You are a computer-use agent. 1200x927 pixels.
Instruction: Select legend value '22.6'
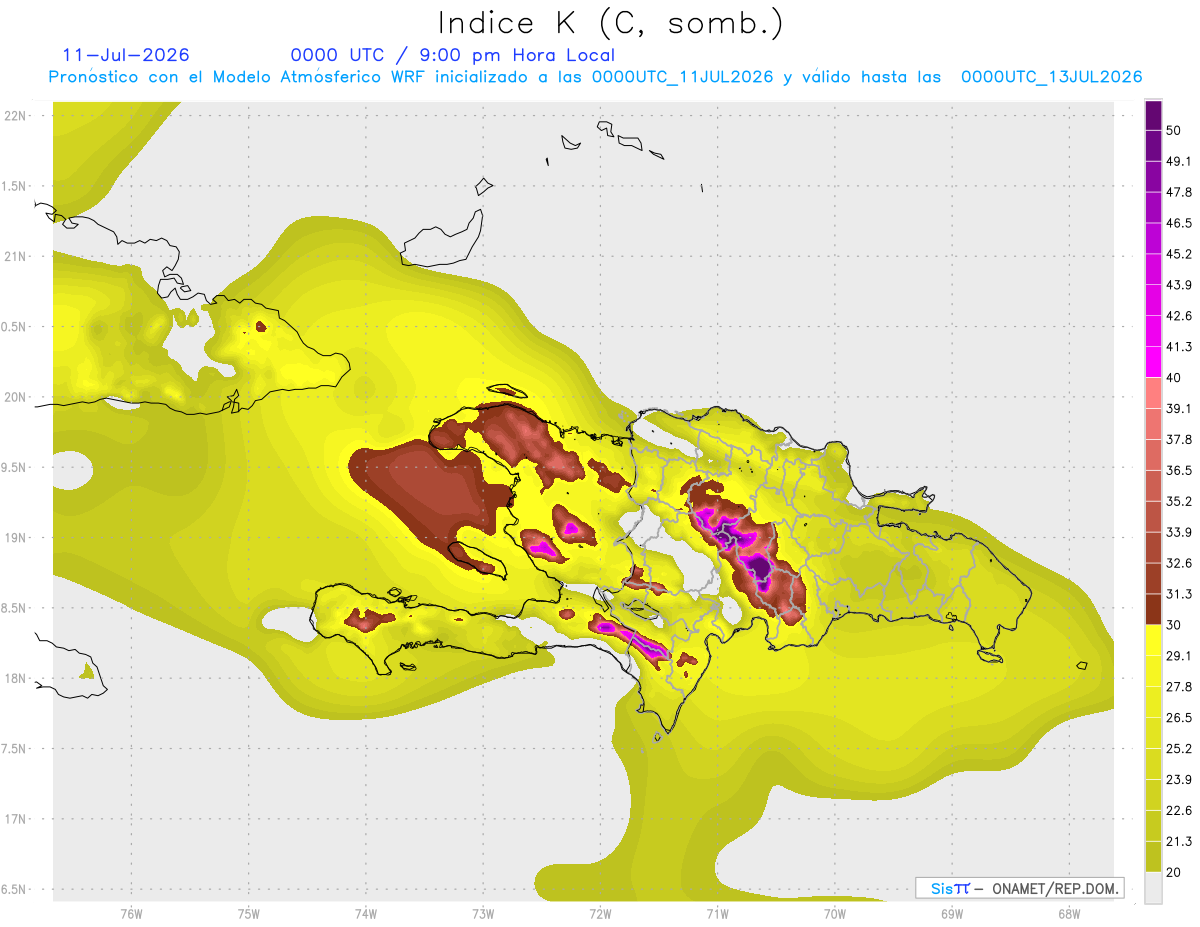(x=1179, y=810)
